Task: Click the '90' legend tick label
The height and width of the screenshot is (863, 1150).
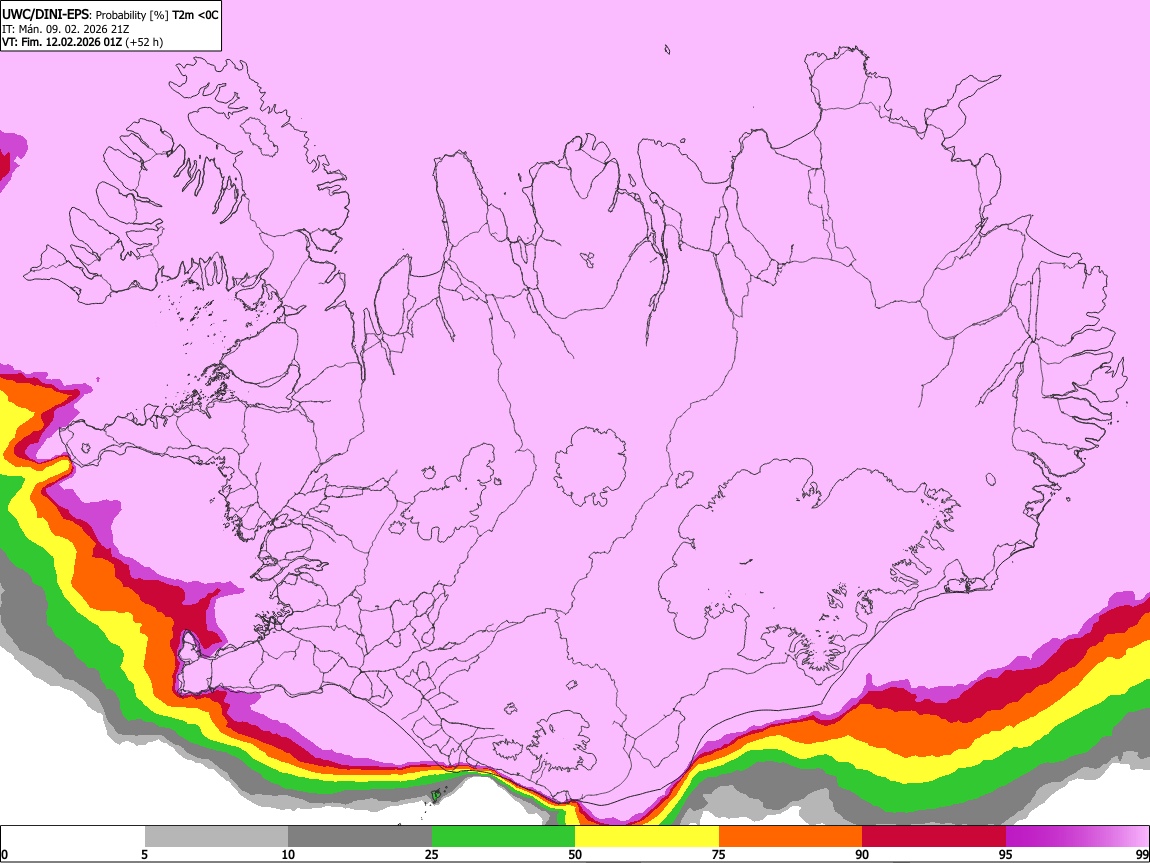Action: pyautogui.click(x=862, y=855)
